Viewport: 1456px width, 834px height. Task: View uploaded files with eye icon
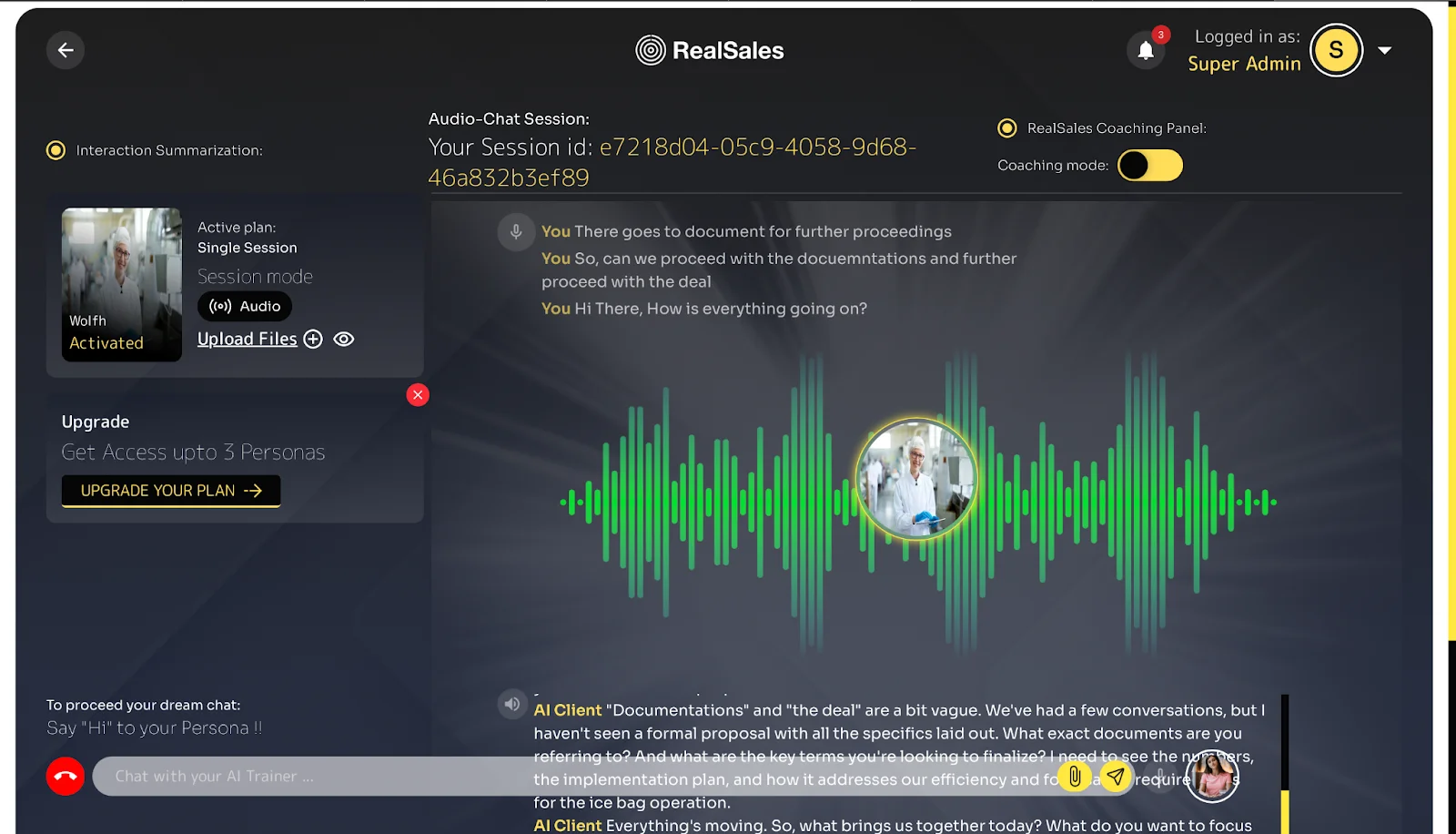[344, 339]
